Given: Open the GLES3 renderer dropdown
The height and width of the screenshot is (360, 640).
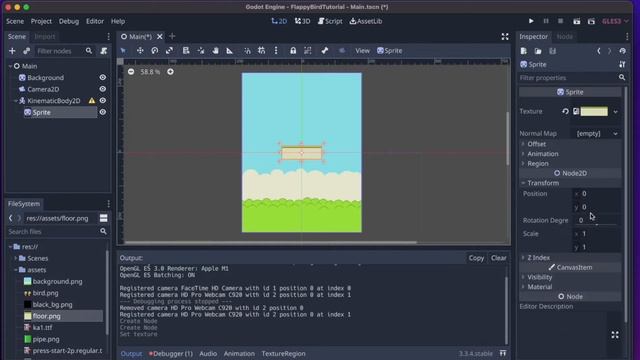Looking at the screenshot, I should 616,21.
